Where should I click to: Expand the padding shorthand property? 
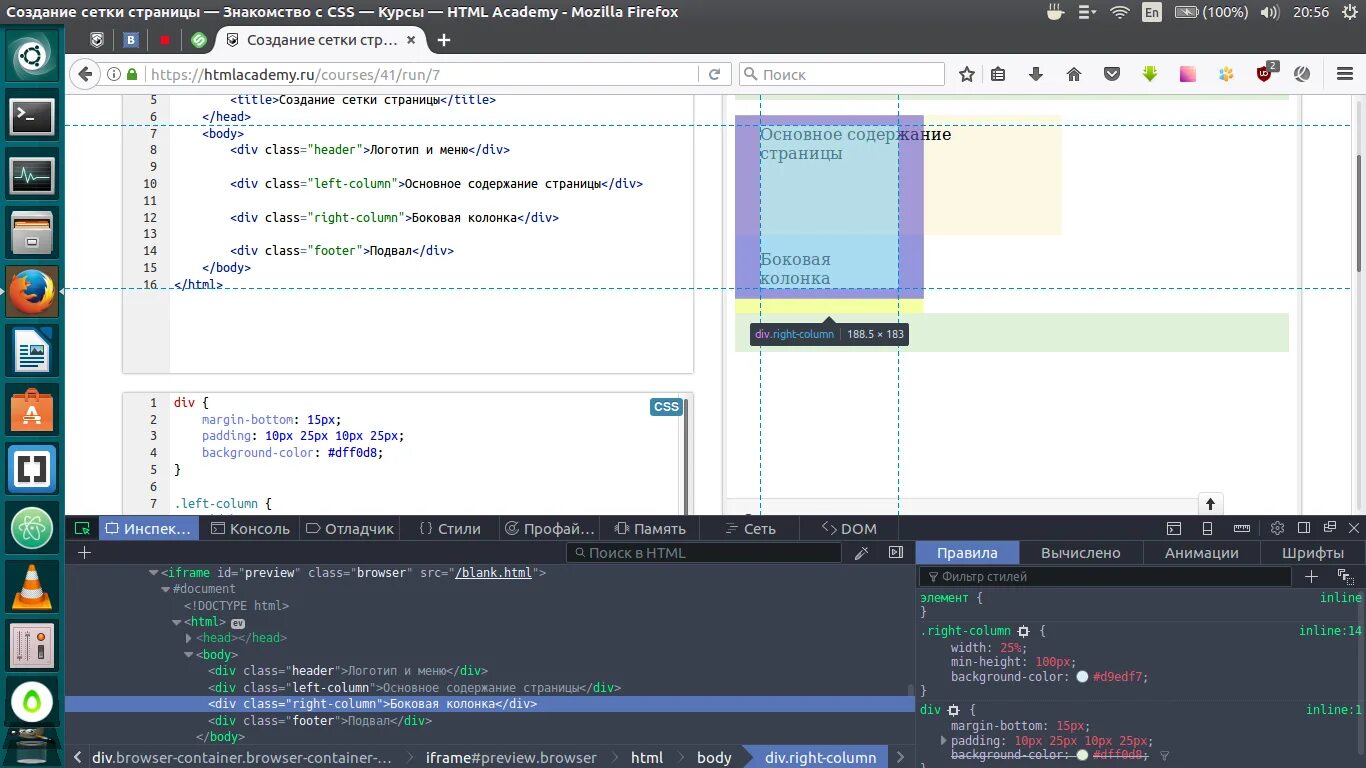[943, 741]
